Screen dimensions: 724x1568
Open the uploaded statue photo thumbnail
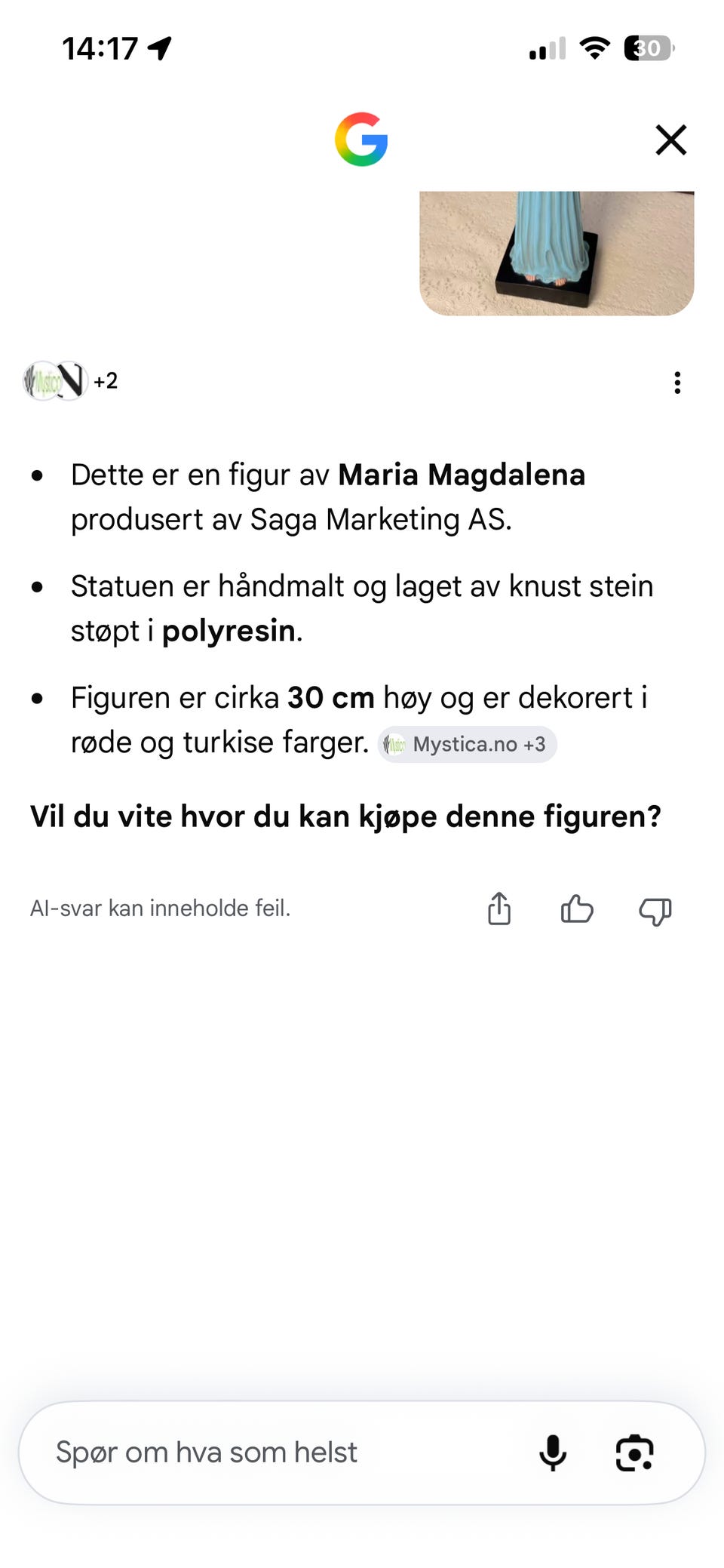click(557, 253)
